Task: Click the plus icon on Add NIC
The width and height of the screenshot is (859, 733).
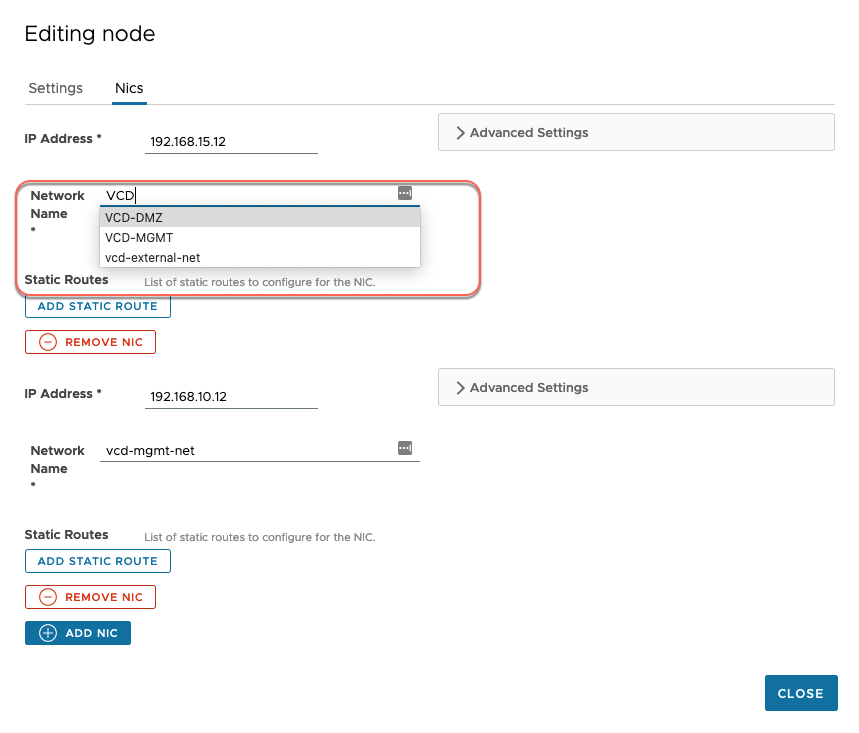Action: click(49, 633)
